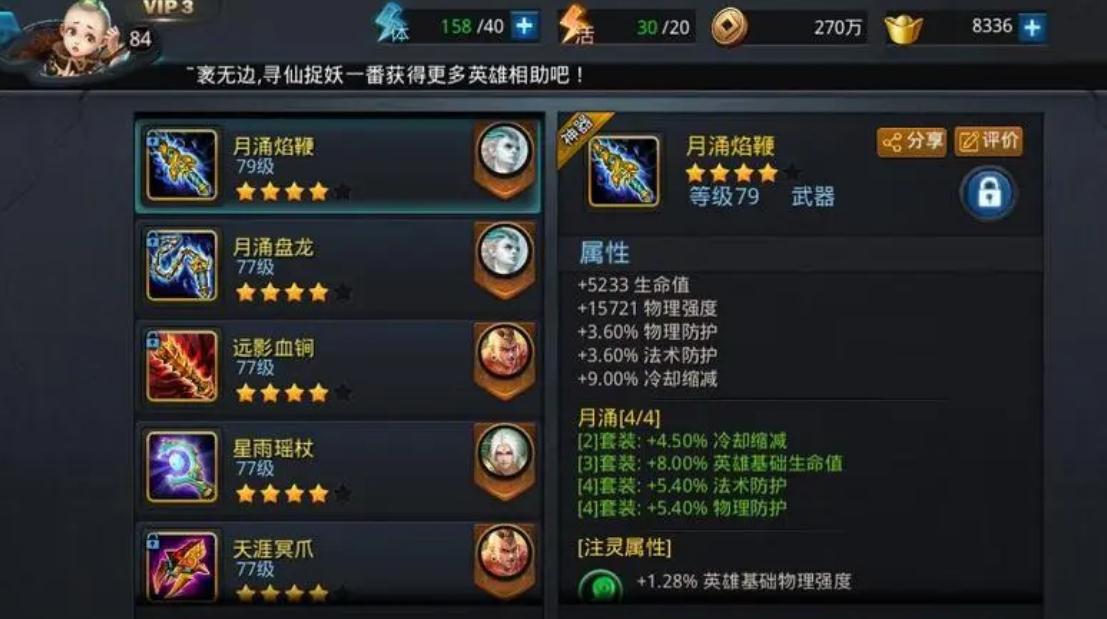Tap the green 注灵 spirit gem icon

[x=601, y=586]
